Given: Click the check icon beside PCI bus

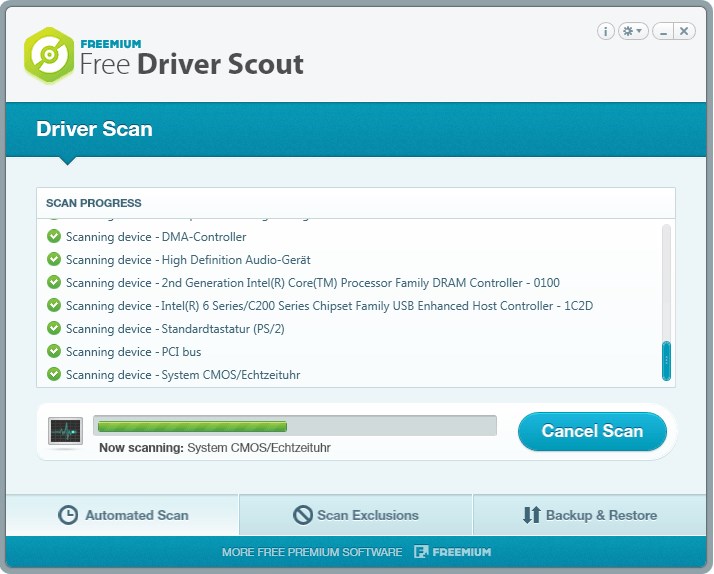Looking at the screenshot, I should coord(54,351).
